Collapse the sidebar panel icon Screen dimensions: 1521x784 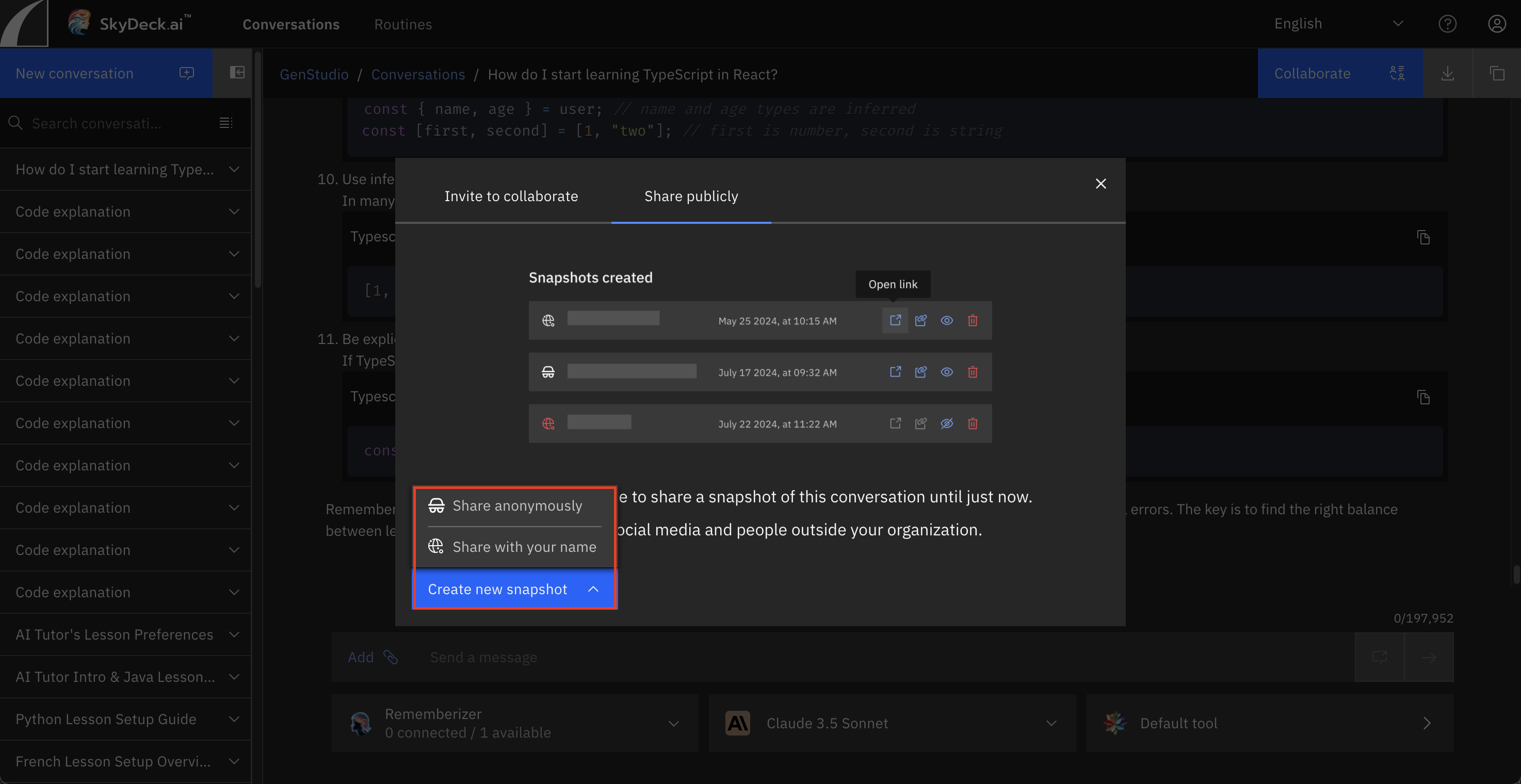coord(237,73)
